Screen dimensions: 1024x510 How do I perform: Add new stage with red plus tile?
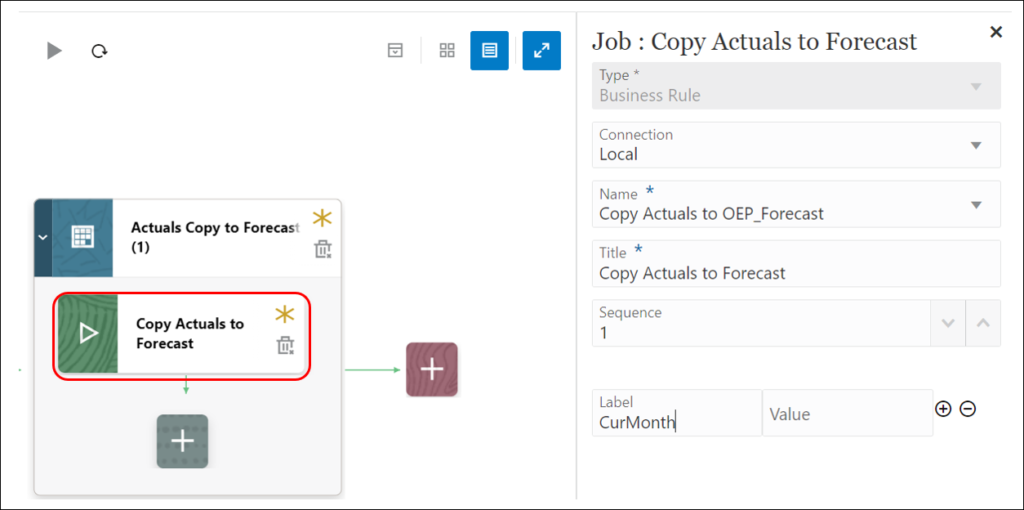click(x=431, y=369)
